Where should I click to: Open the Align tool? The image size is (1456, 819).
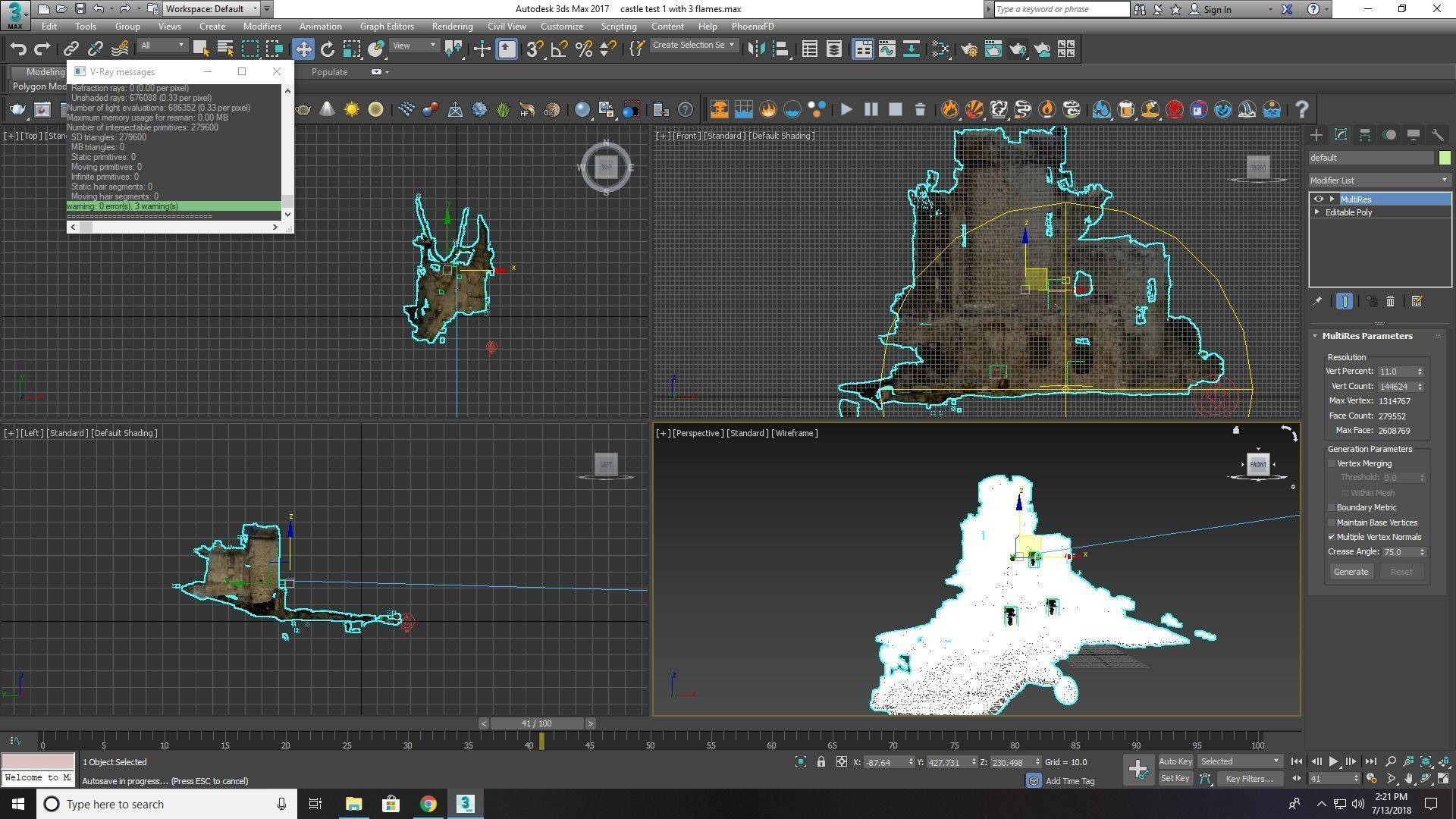point(780,49)
